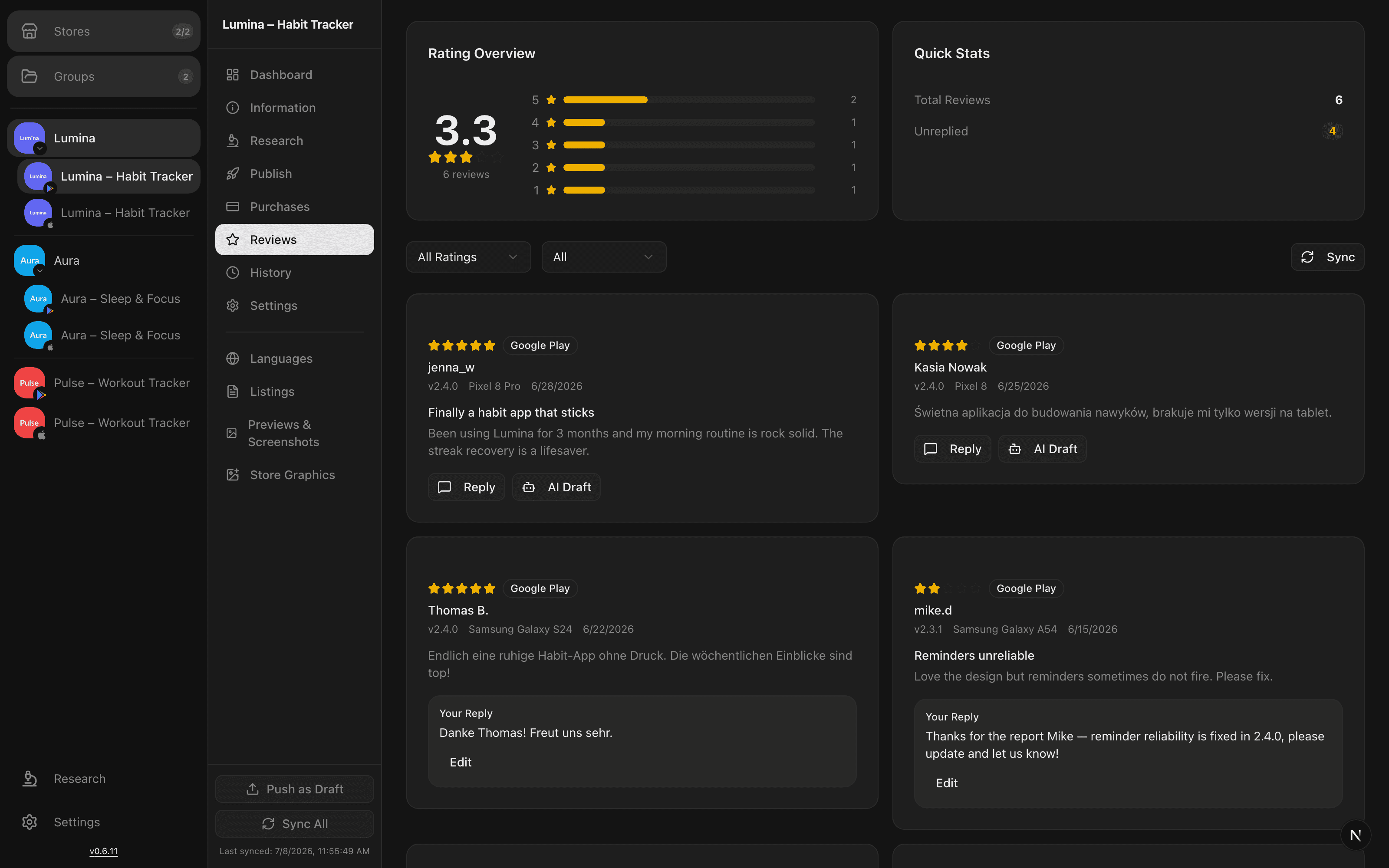Collapse the Lumina group chevron
Screen dimensions: 1389x868
(39, 148)
